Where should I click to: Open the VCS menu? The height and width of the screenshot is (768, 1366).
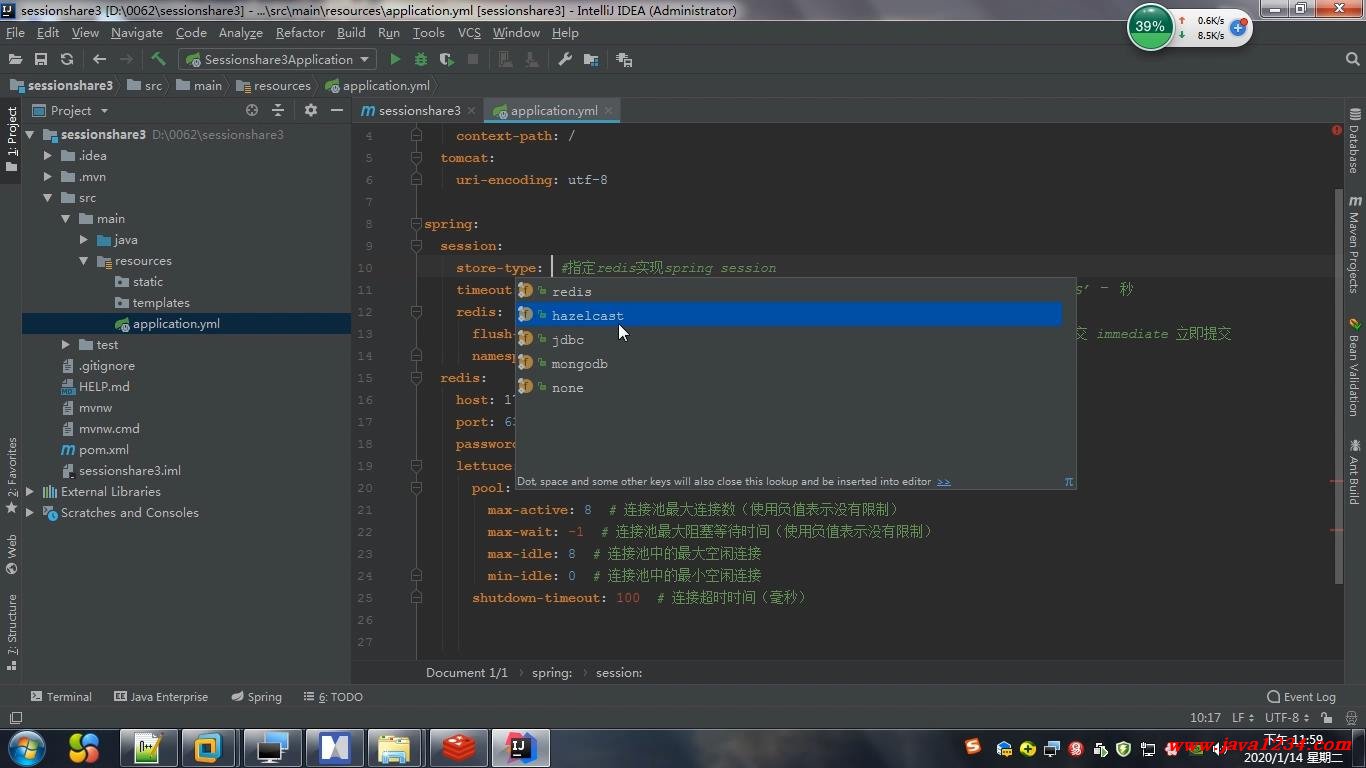pyautogui.click(x=469, y=33)
